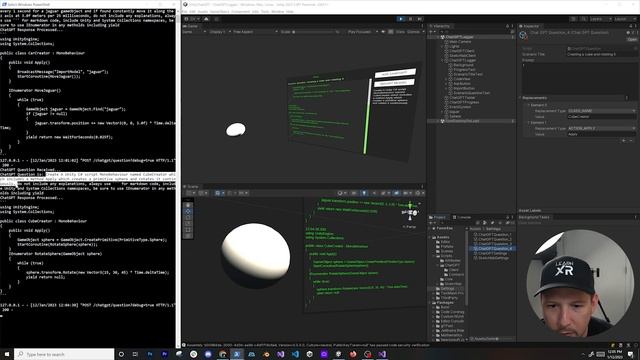The height and width of the screenshot is (360, 640).
Task: Open the GameObject menu in Unity
Action: (x=220, y=11)
